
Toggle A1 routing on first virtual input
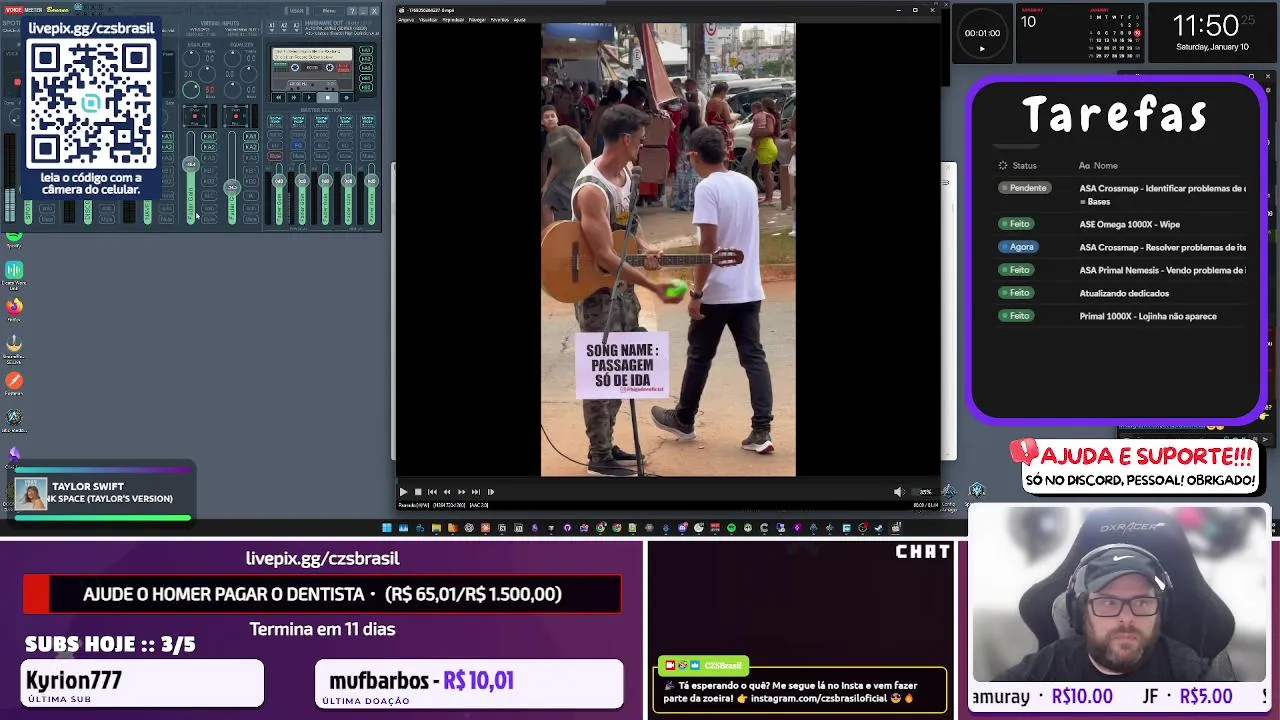pyautogui.click(x=209, y=137)
